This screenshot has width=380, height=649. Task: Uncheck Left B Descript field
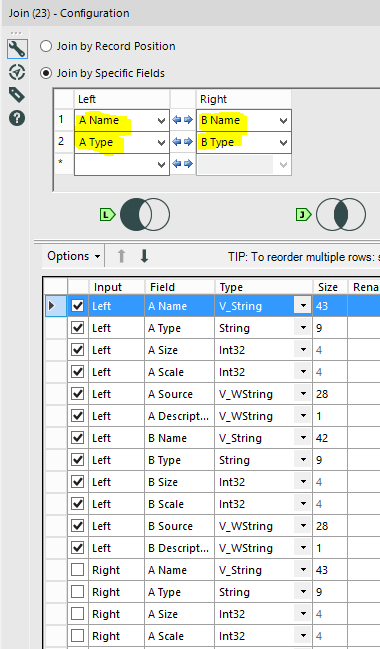[77, 548]
